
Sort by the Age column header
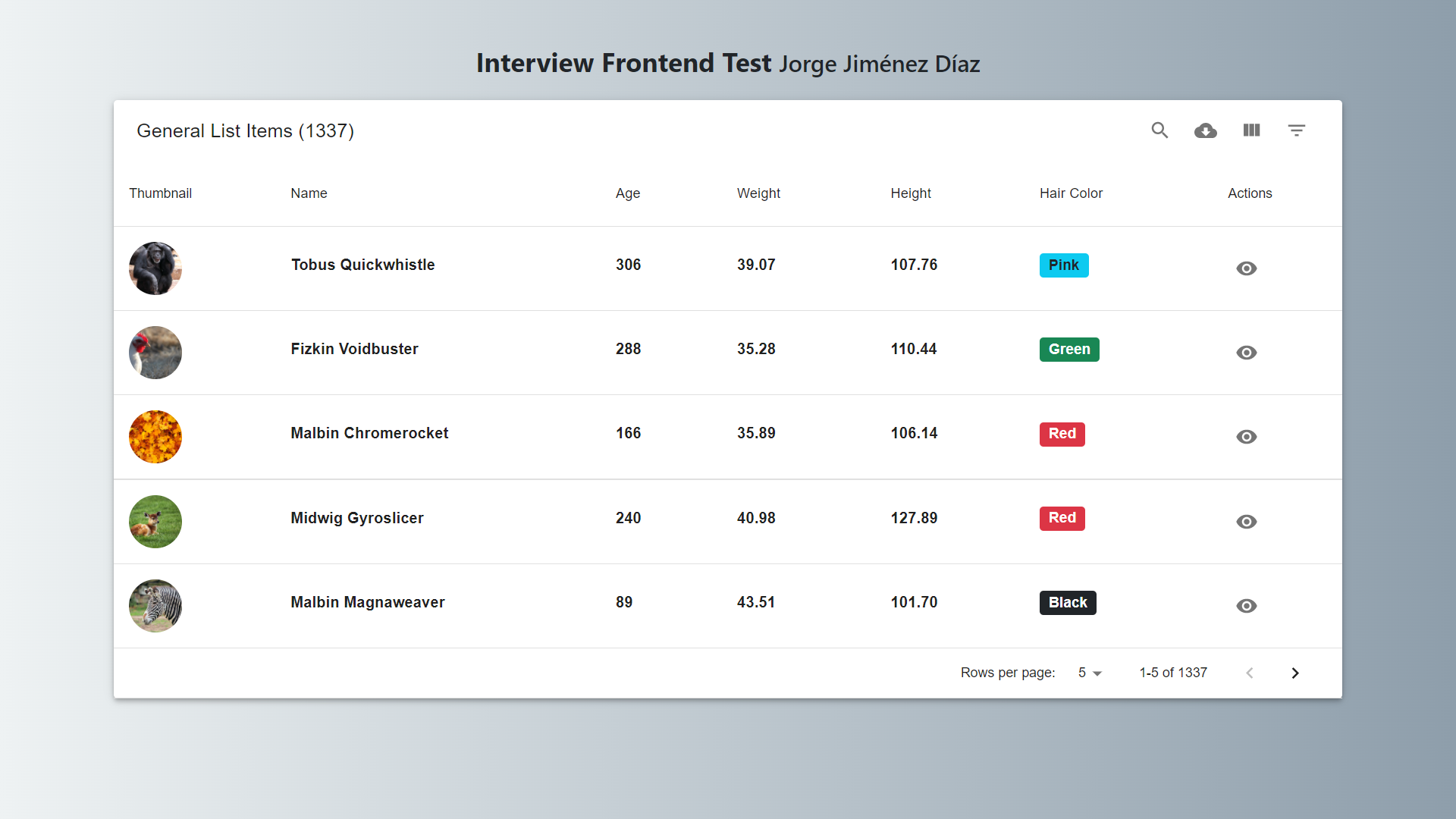tap(627, 193)
